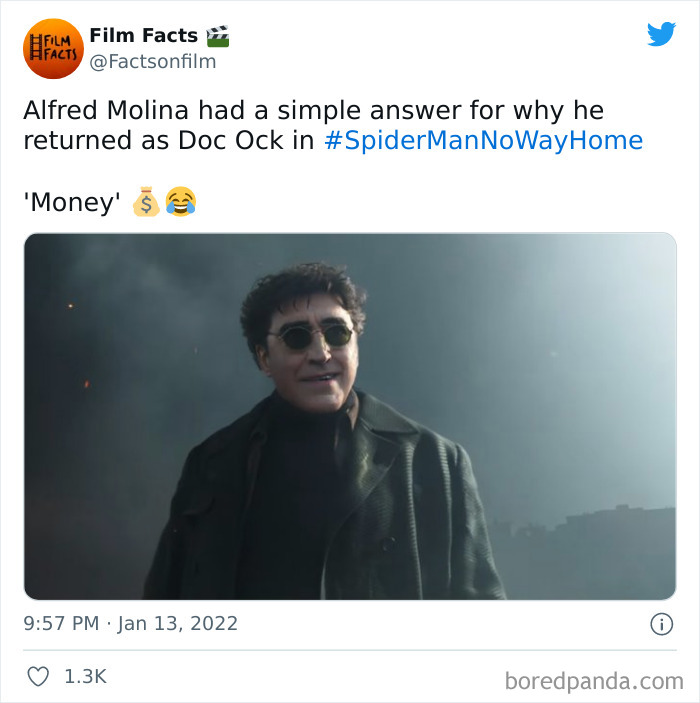
Task: Select the words 'Alfred Molina' in the tweet
Action: 106,110
